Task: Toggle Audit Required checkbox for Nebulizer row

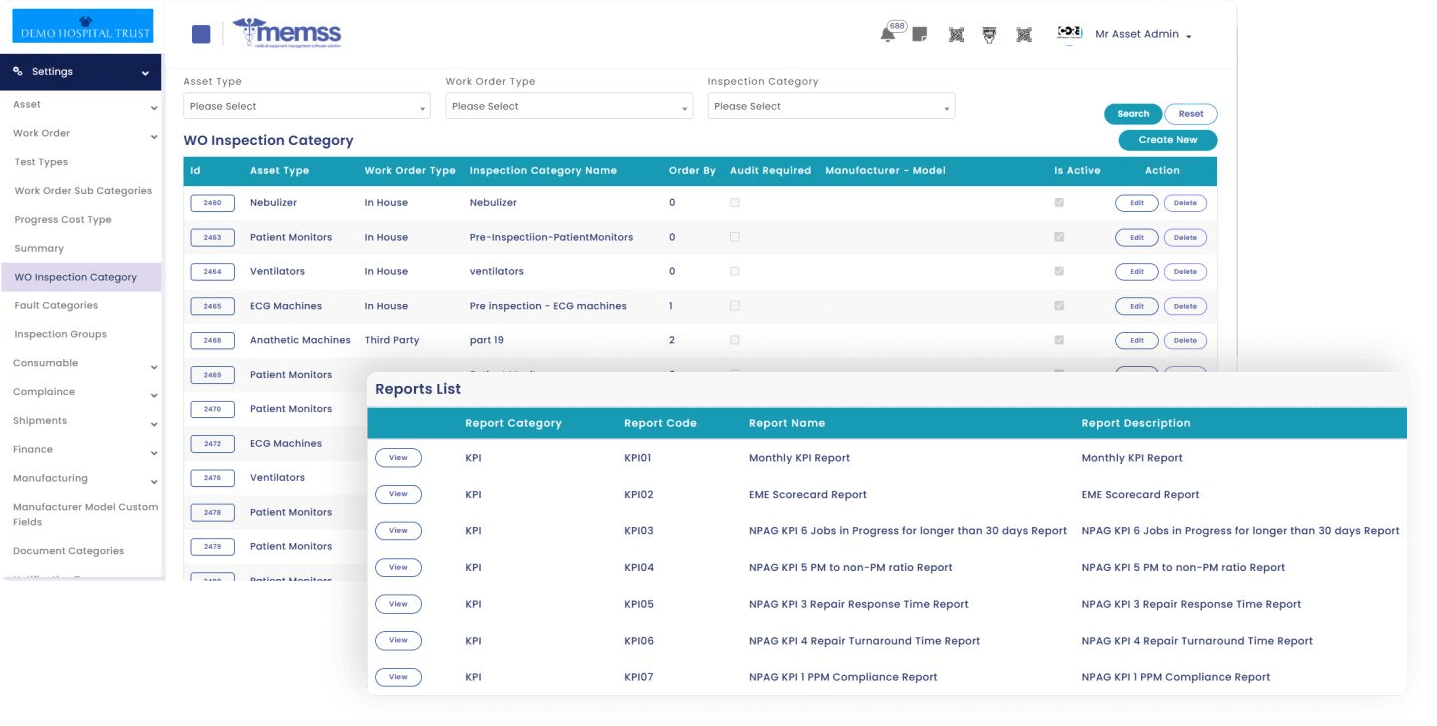Action: tap(735, 203)
